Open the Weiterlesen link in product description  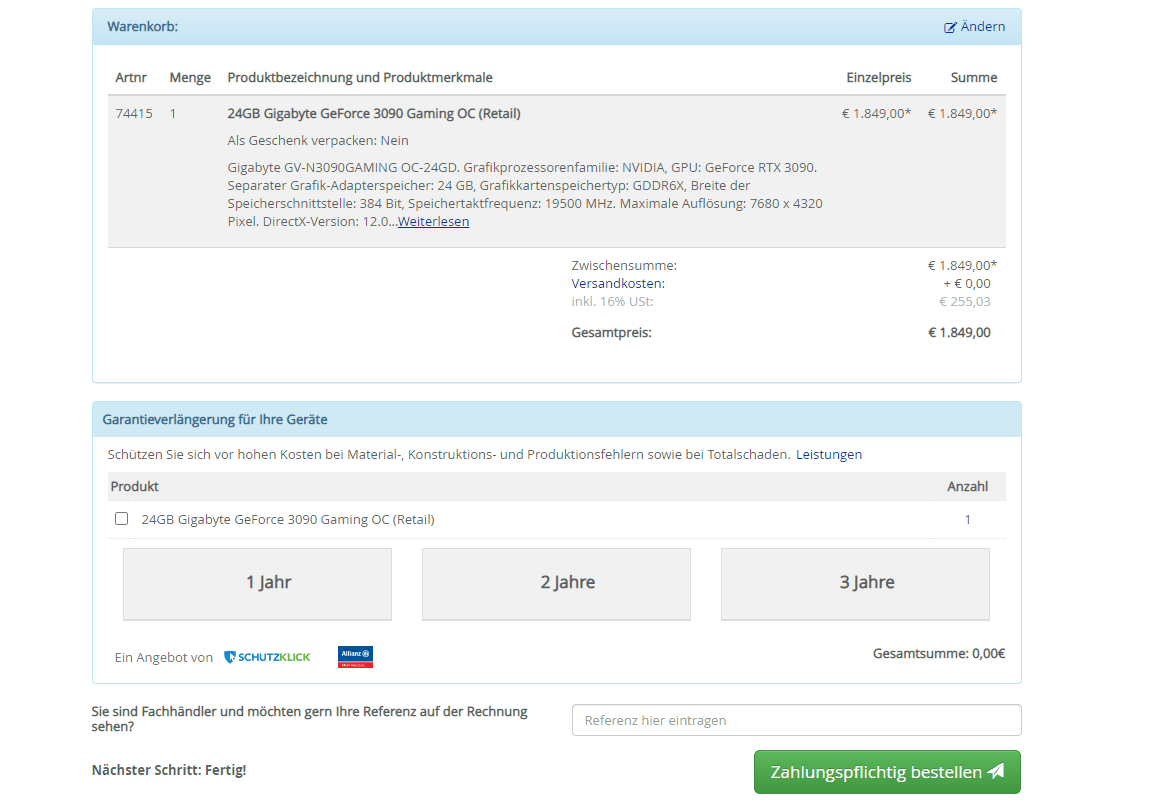[x=433, y=221]
